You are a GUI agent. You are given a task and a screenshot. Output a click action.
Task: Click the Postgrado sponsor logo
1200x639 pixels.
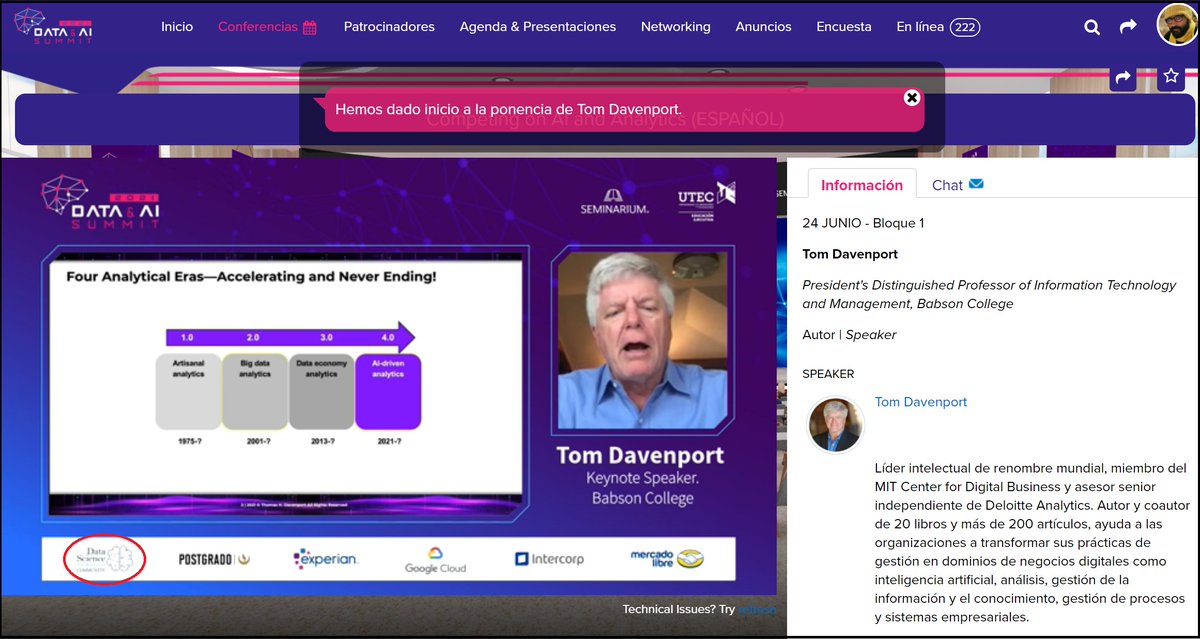point(214,559)
